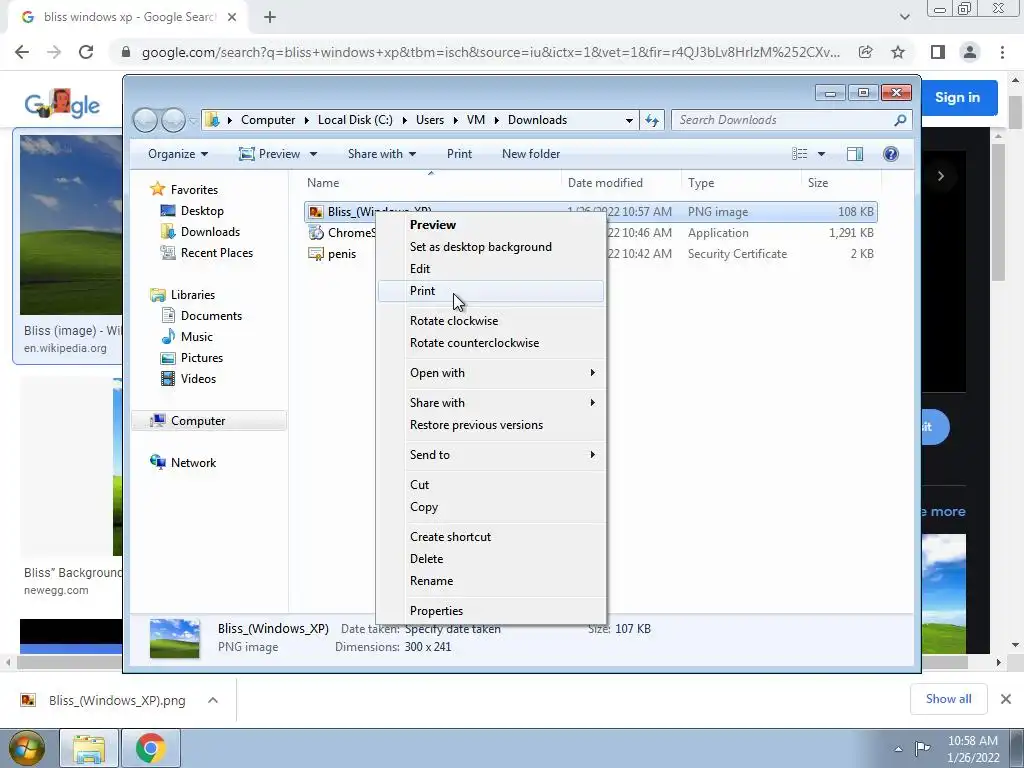Open Properties from the context menu
This screenshot has height=768, width=1024.
tap(491, 611)
